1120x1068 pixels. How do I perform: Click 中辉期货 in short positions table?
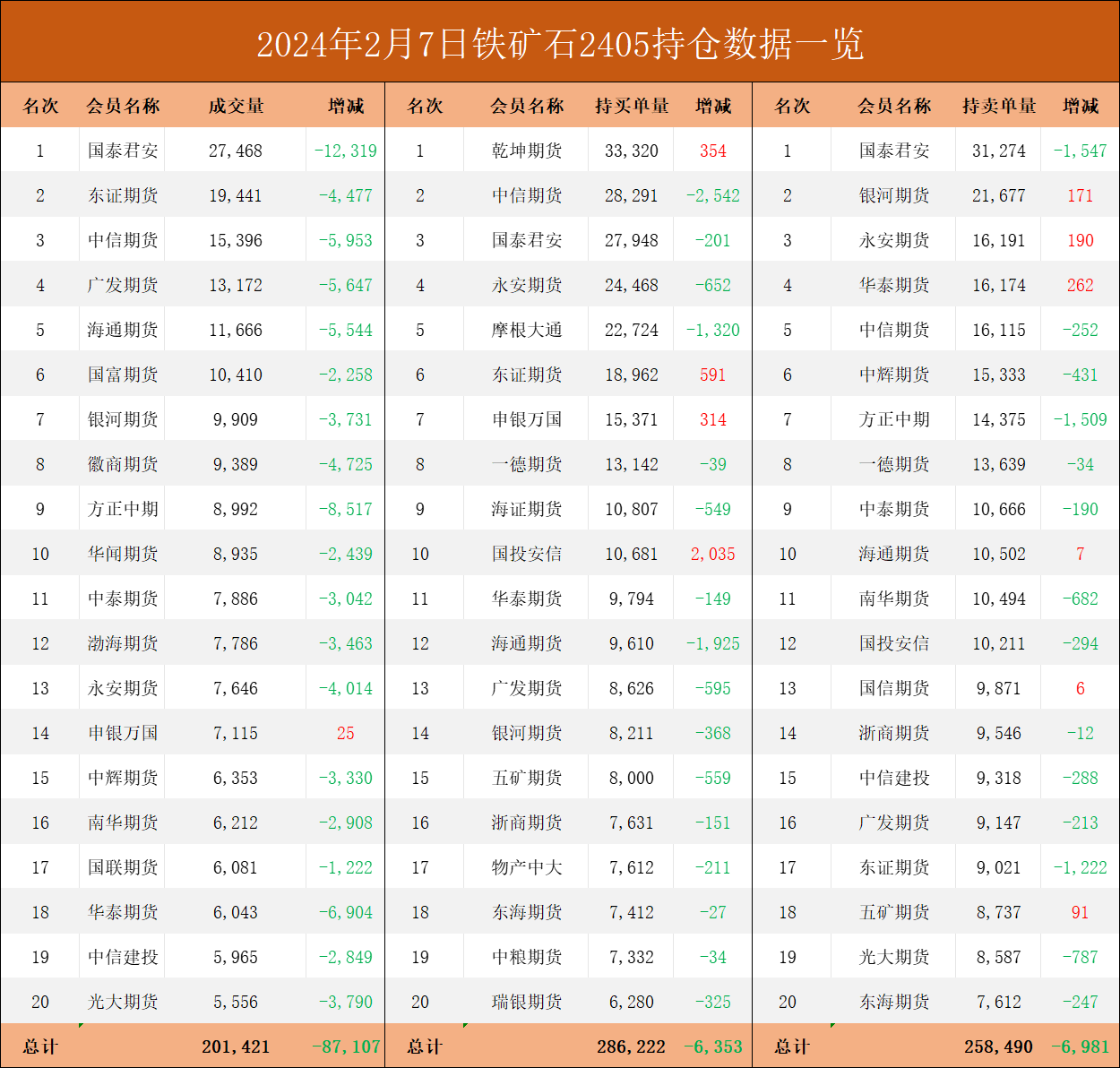click(x=894, y=375)
